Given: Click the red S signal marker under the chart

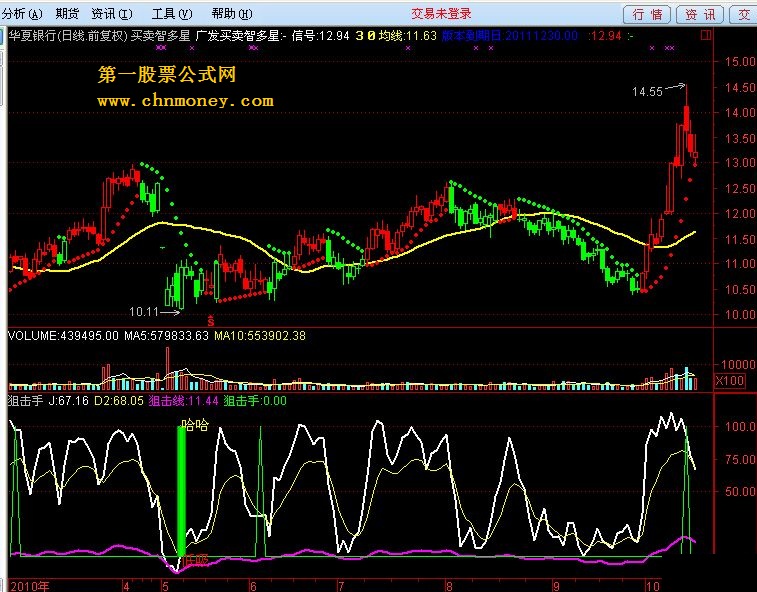Looking at the screenshot, I should pyautogui.click(x=210, y=320).
